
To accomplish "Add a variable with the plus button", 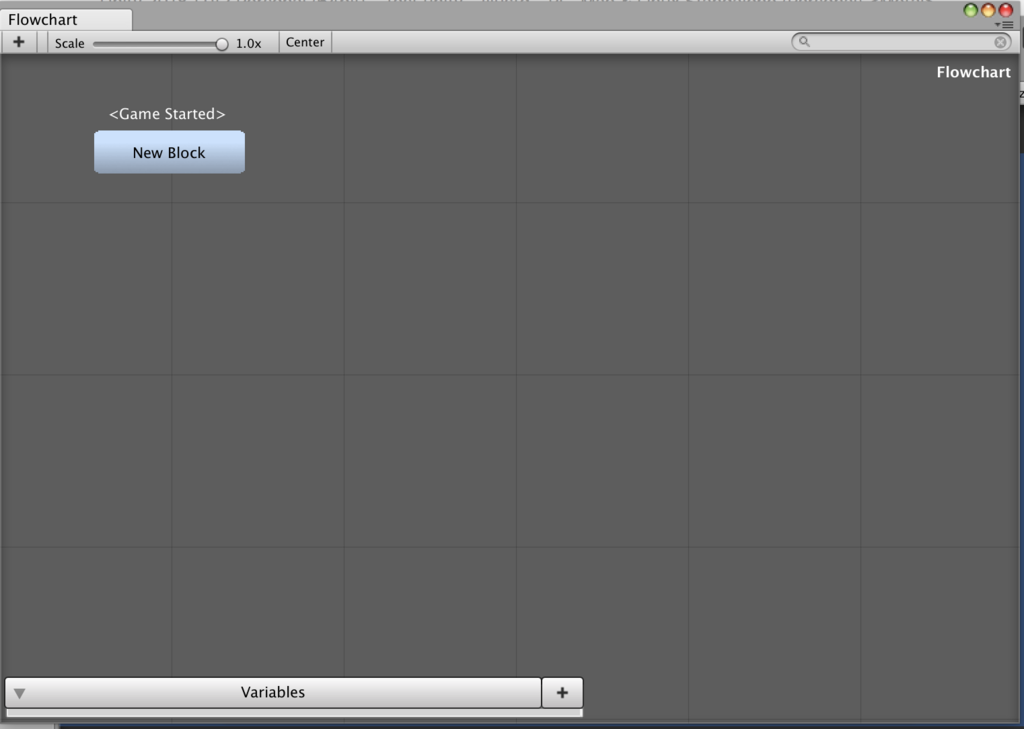I will (x=562, y=692).
